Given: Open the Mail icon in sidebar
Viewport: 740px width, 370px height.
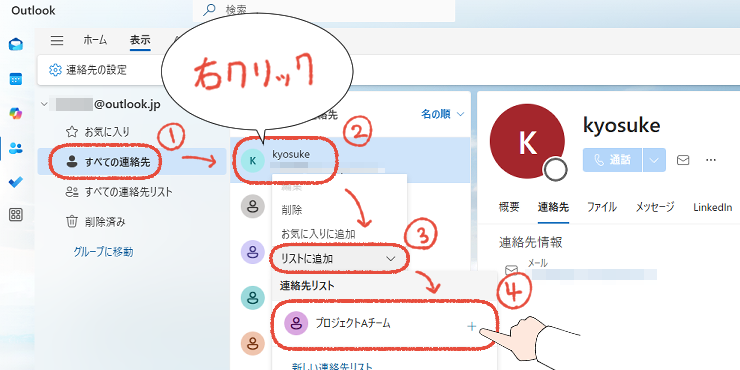Looking at the screenshot, I should click(16, 45).
